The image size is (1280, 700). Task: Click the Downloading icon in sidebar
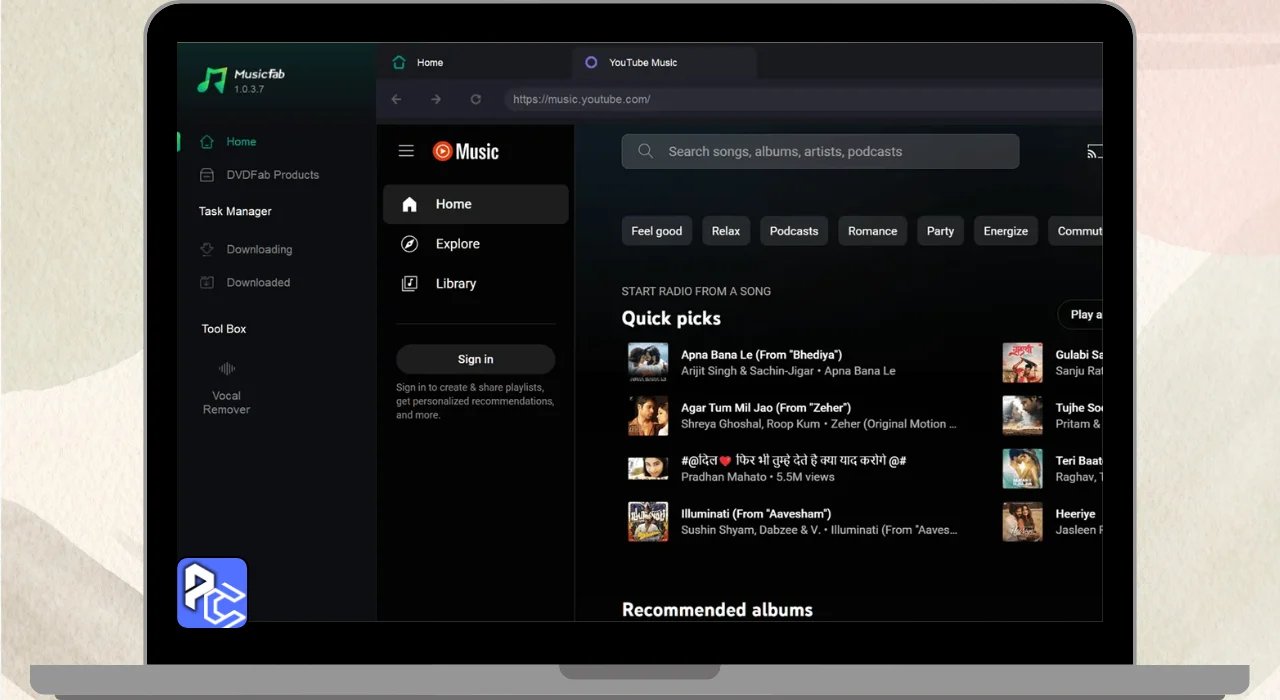pos(207,250)
